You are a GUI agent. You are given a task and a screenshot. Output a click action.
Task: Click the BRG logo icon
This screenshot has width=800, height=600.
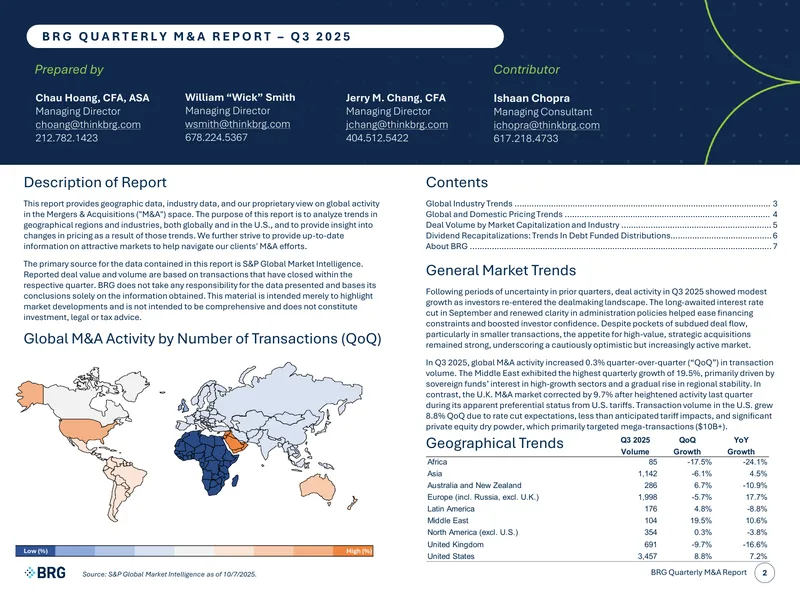[45, 573]
